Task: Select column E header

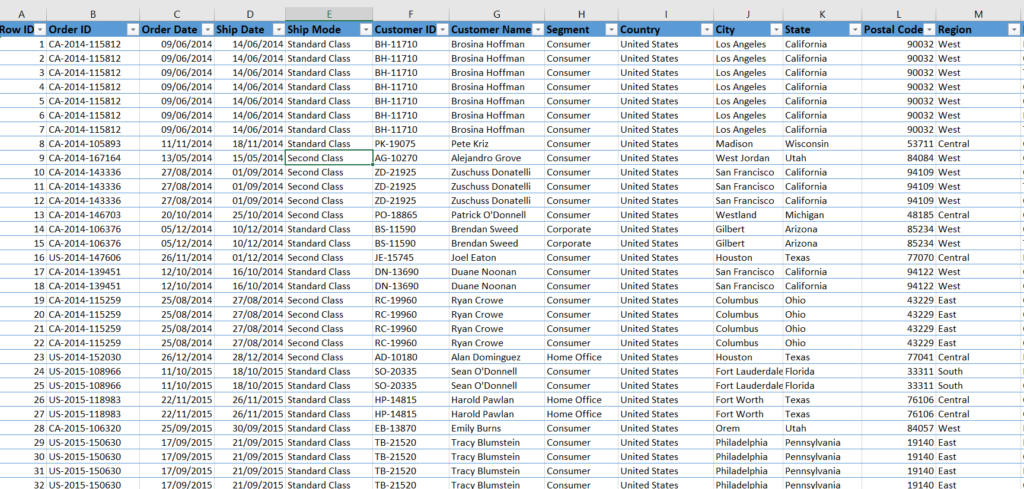Action: (x=329, y=14)
